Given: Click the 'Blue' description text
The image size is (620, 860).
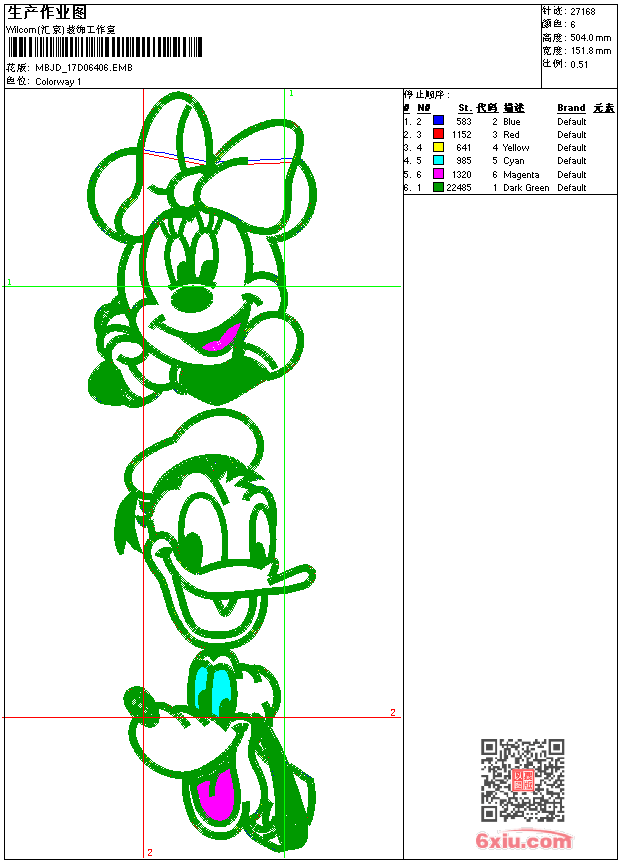Looking at the screenshot, I should (511, 122).
